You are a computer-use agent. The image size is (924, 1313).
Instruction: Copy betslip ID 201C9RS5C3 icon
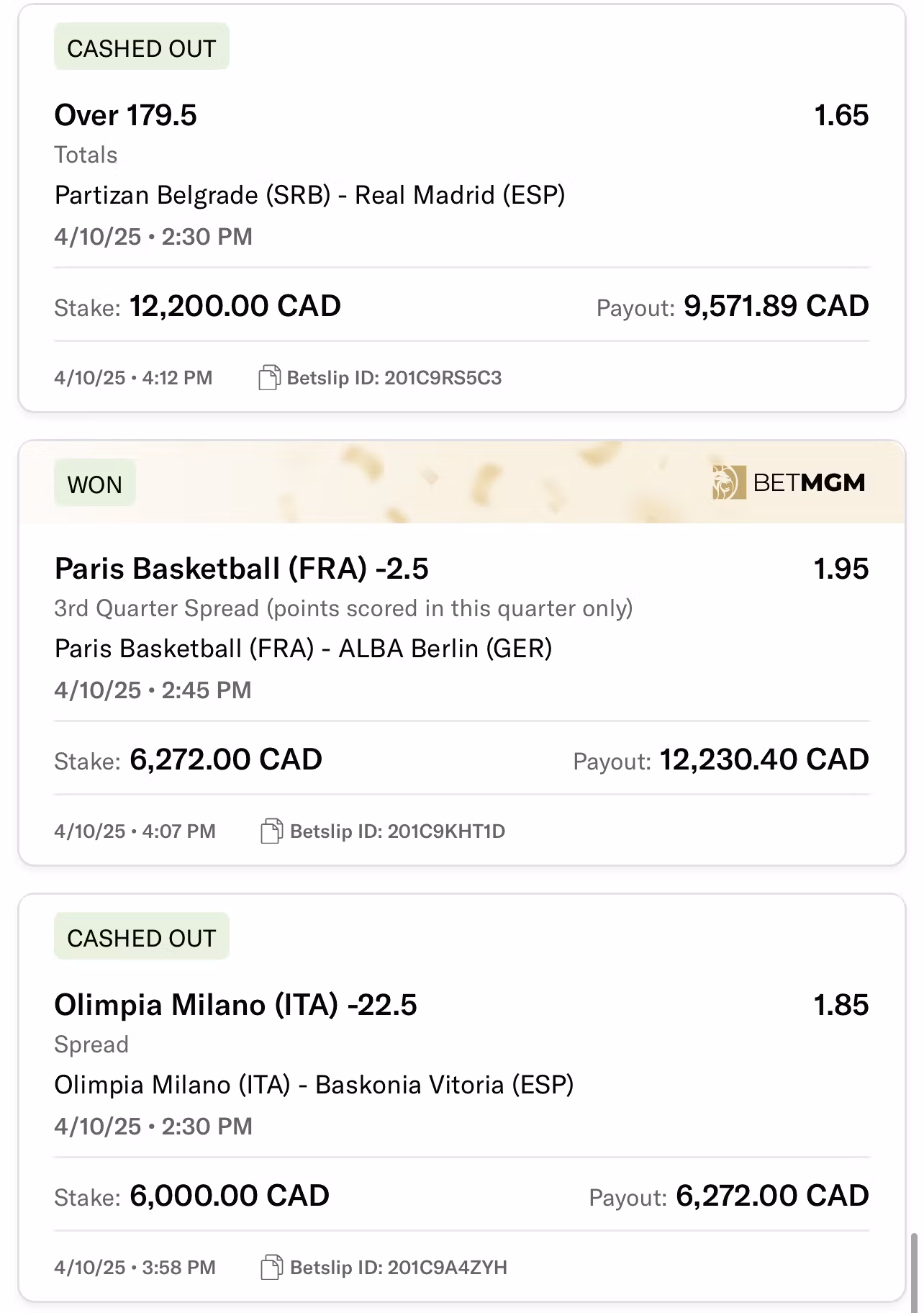pyautogui.click(x=269, y=378)
